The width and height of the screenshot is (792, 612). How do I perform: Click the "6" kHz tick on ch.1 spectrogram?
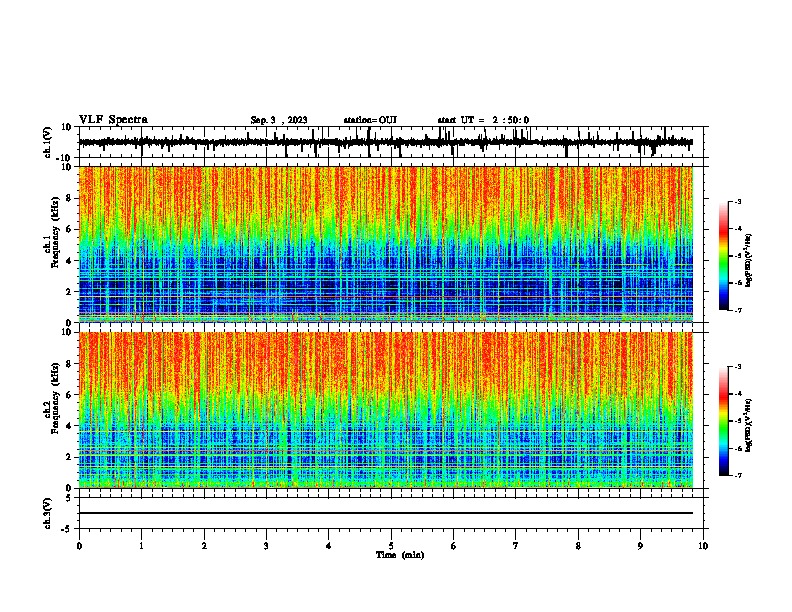pos(69,230)
